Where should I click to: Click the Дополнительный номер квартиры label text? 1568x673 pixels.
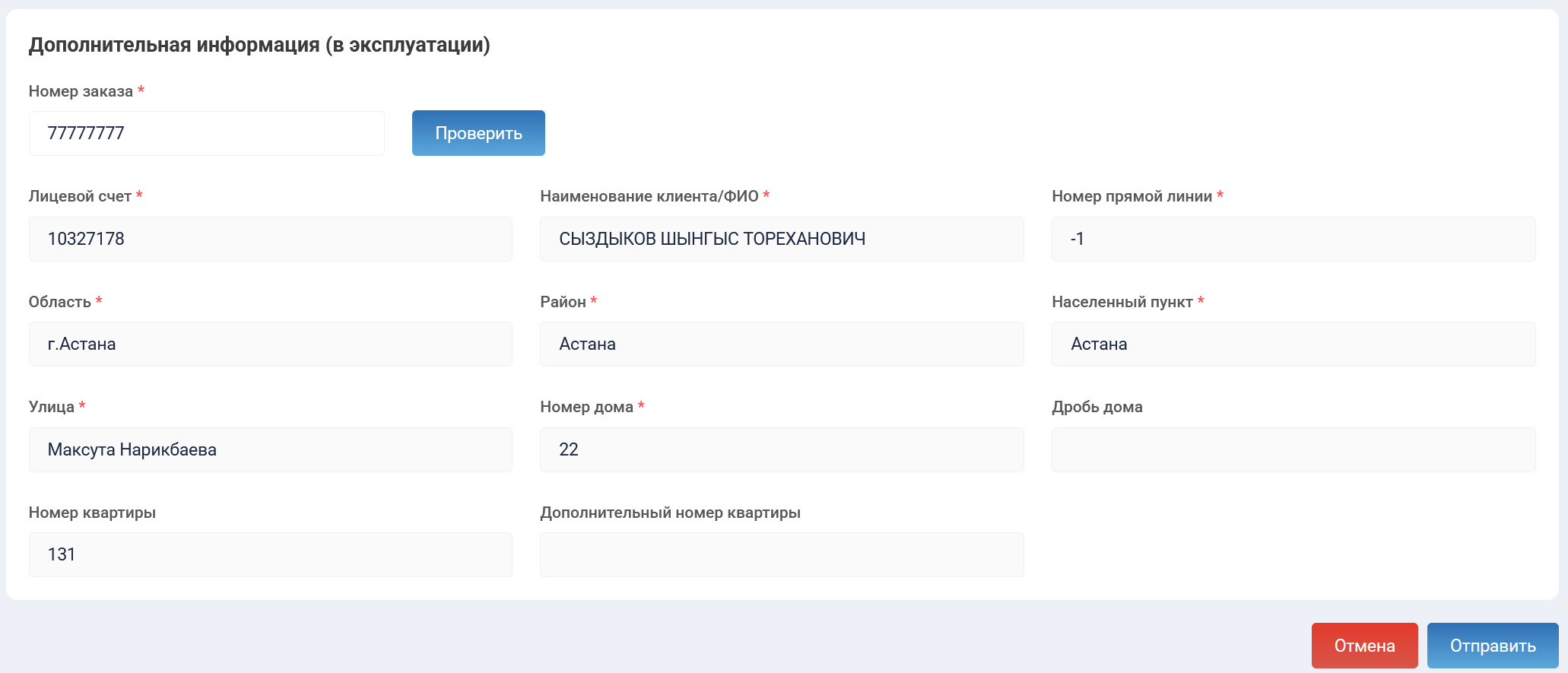tap(670, 513)
